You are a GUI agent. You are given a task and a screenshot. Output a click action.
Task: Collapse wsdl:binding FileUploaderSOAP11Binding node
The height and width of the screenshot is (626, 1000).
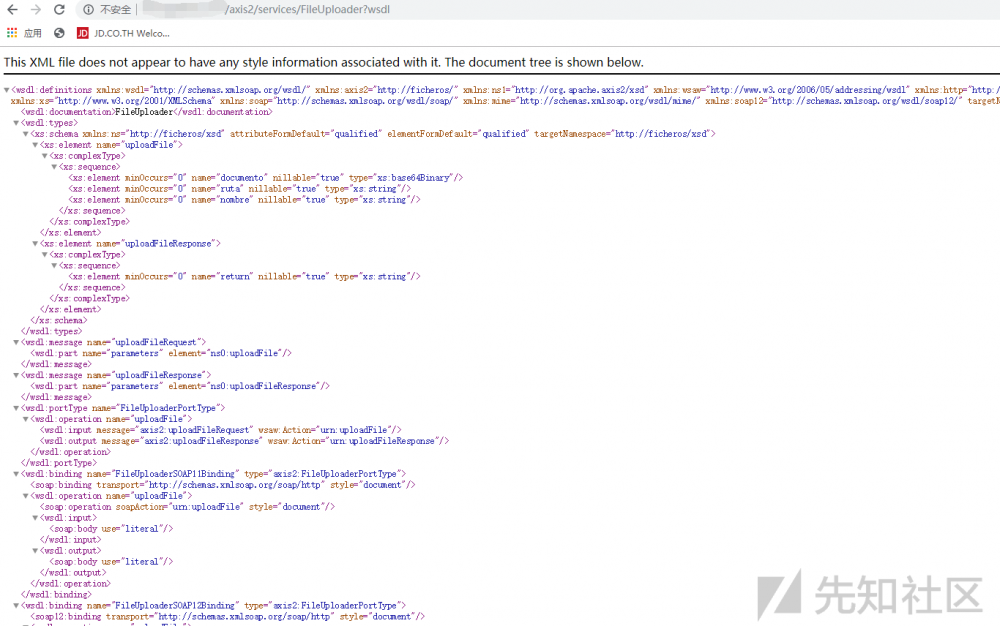pyautogui.click(x=17, y=474)
